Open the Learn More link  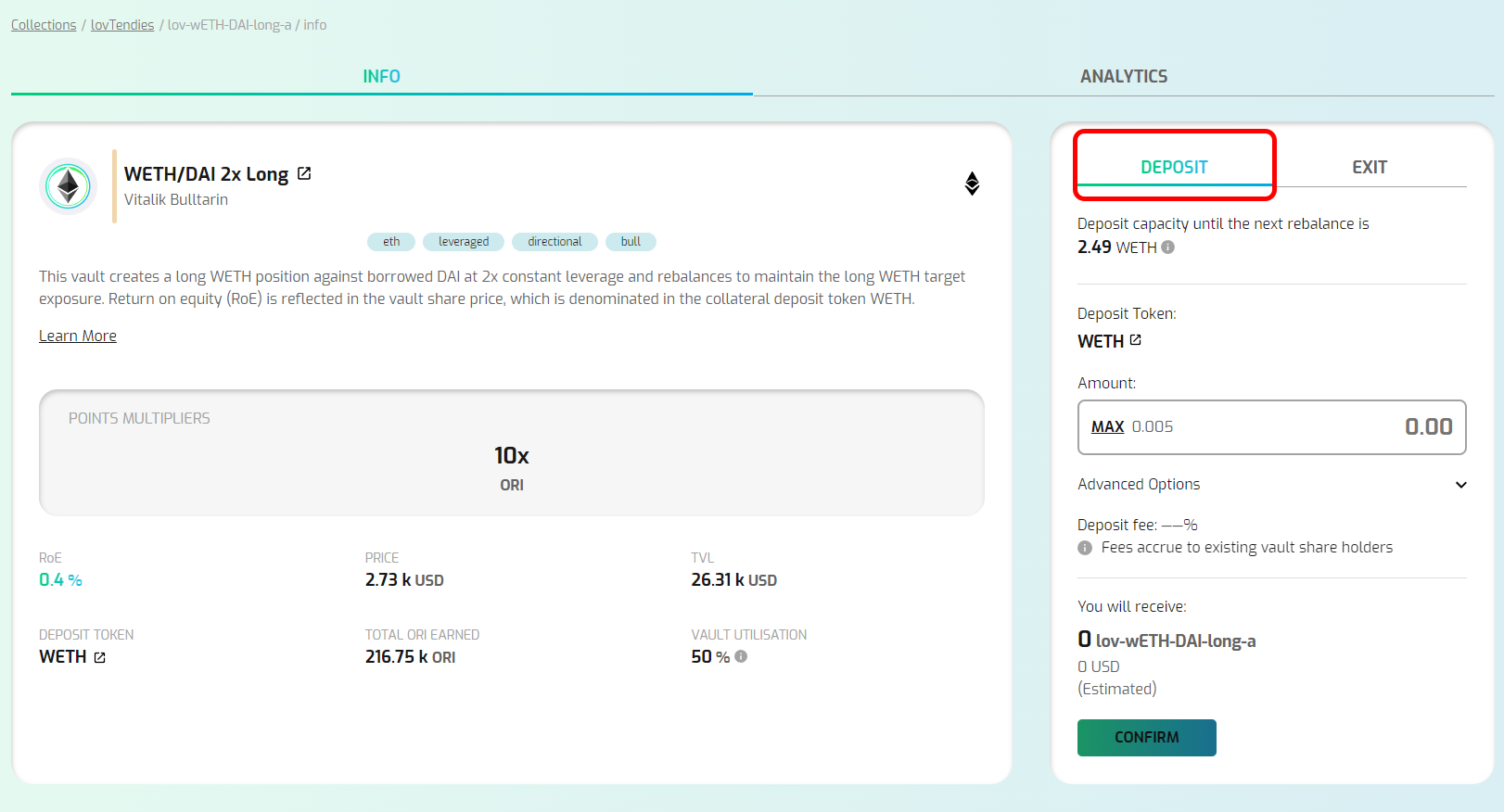(x=78, y=336)
